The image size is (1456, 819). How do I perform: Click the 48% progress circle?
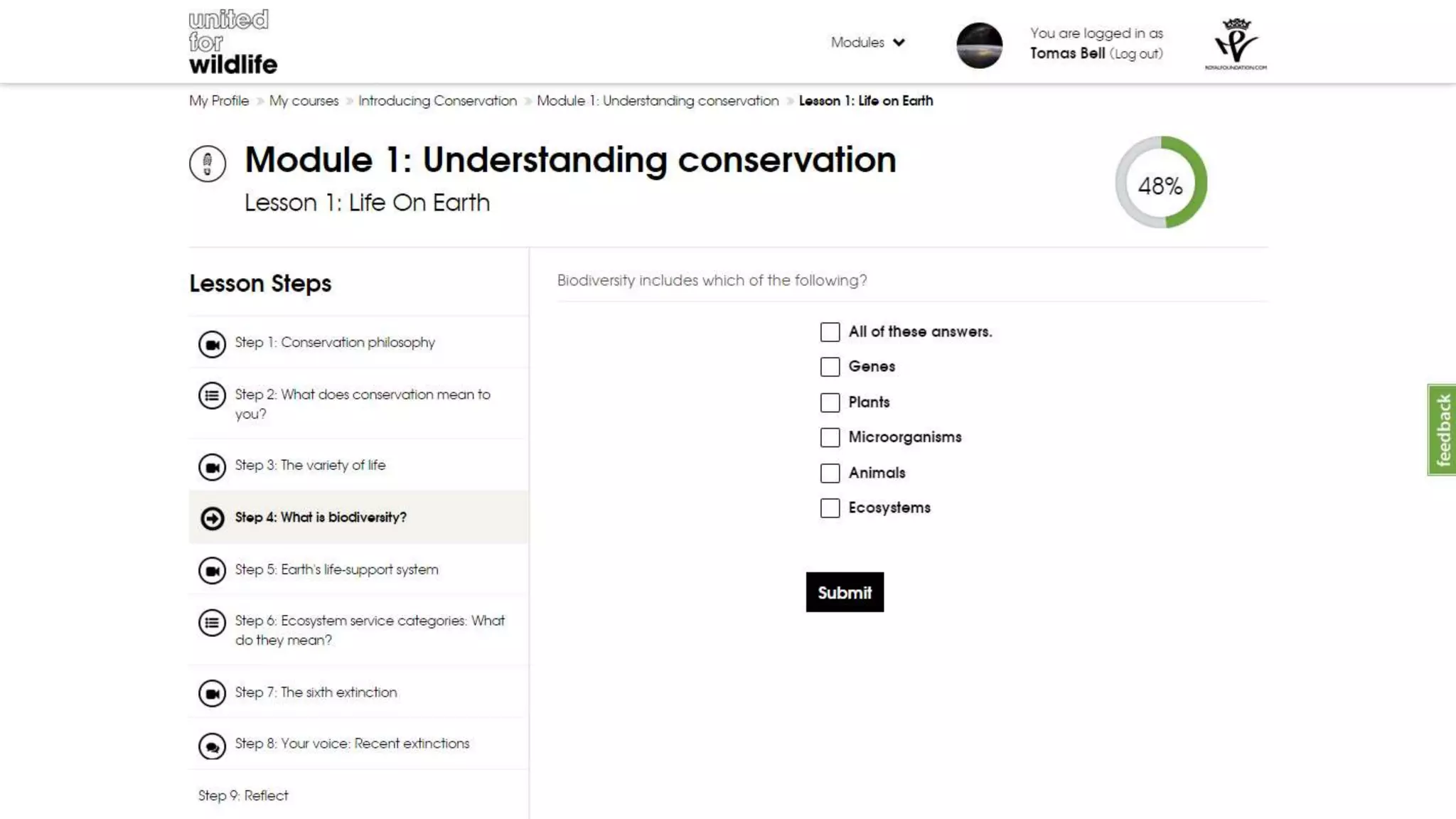1161,183
